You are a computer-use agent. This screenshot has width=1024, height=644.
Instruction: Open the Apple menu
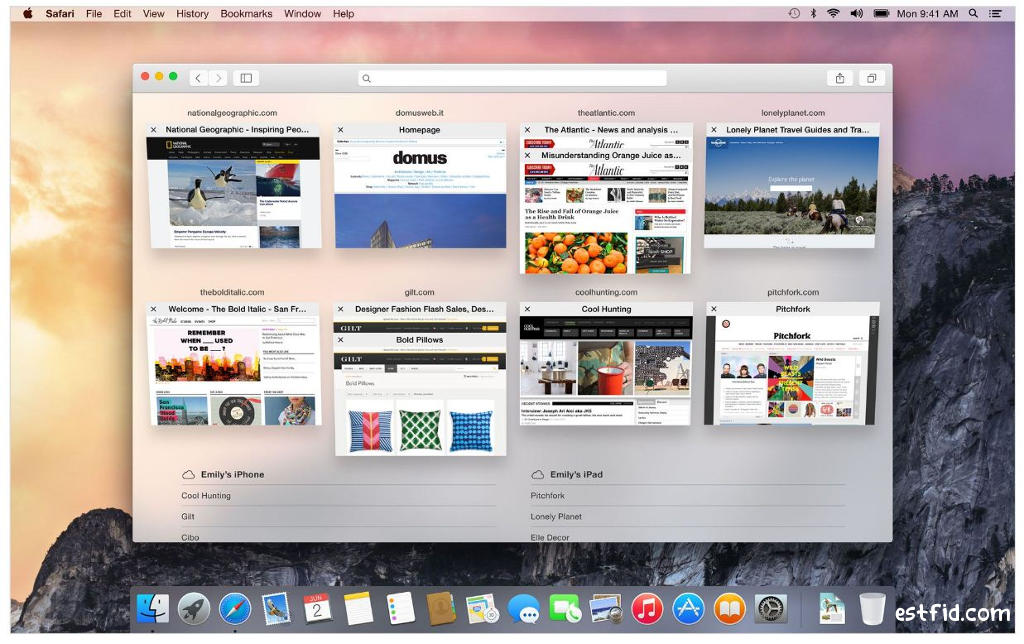pyautogui.click(x=27, y=13)
